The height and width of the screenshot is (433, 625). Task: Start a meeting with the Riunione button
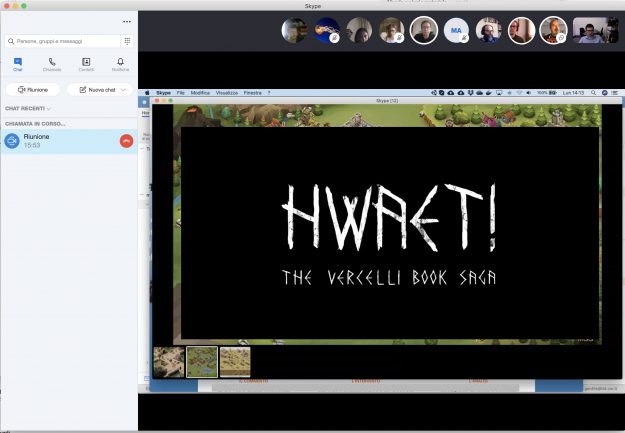[33, 90]
